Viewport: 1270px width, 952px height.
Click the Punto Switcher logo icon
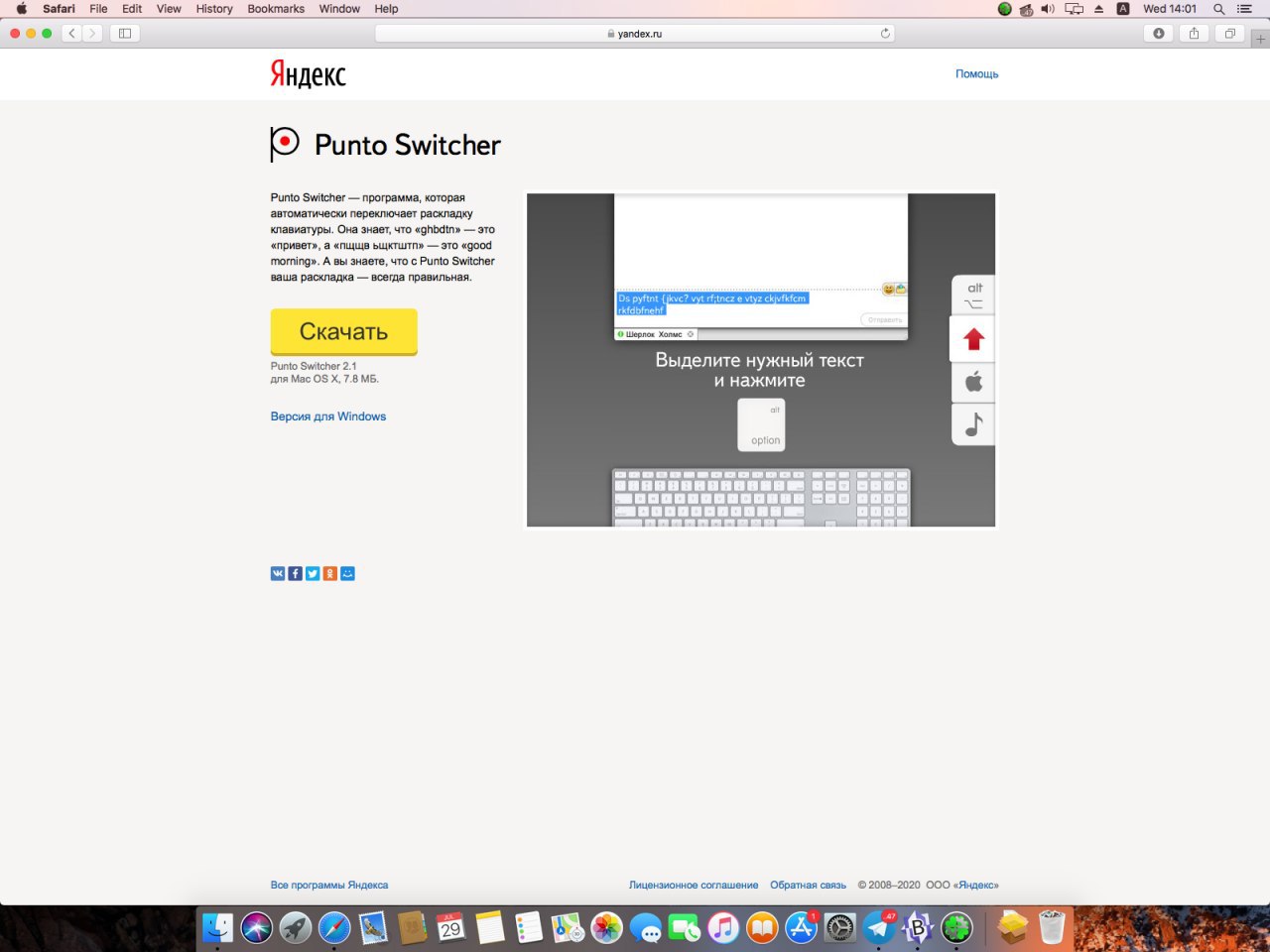[284, 144]
